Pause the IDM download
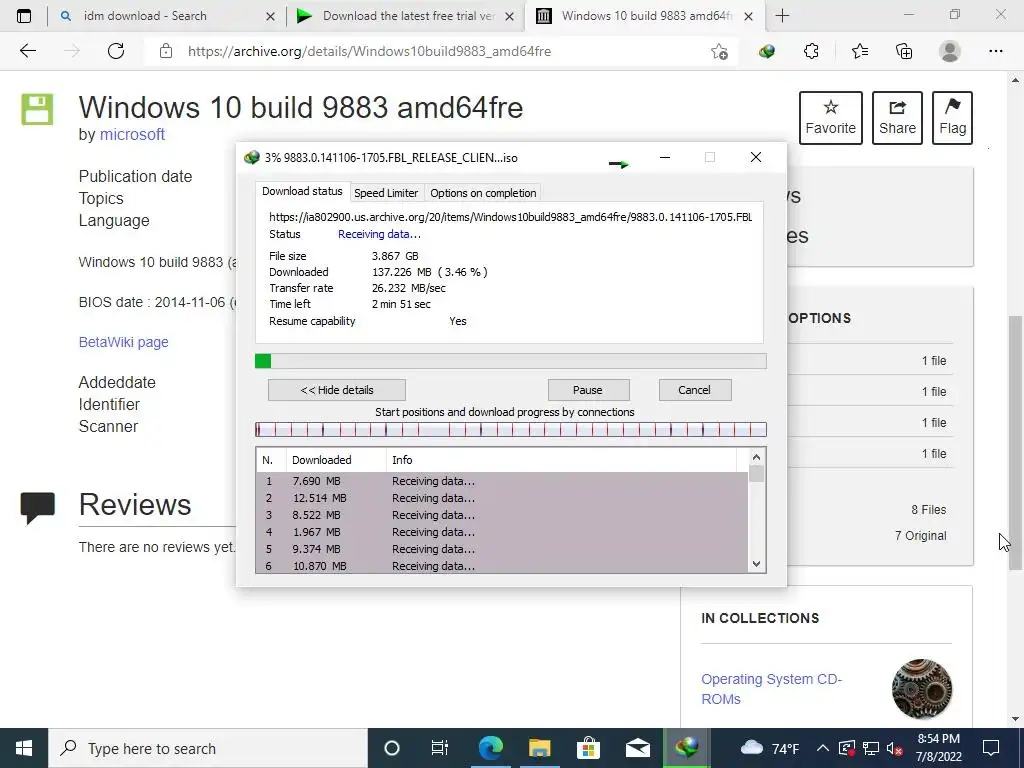Viewport: 1024px width, 768px height. tap(588, 390)
